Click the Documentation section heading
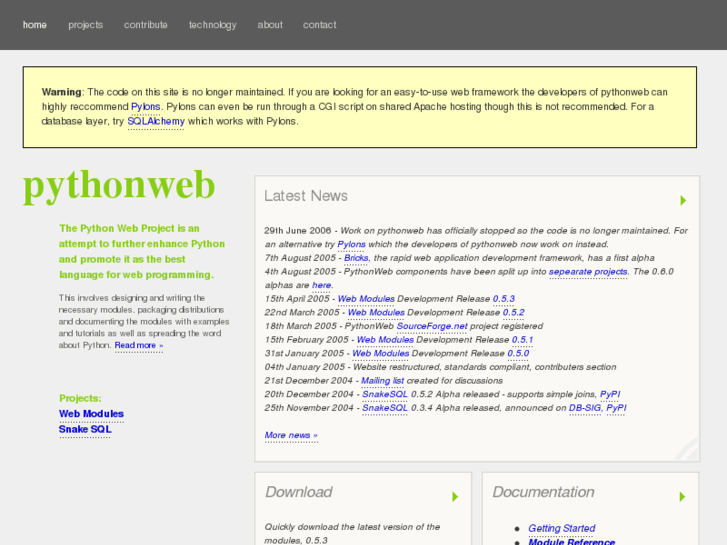Screen dimensions: 727x545 point(543,492)
